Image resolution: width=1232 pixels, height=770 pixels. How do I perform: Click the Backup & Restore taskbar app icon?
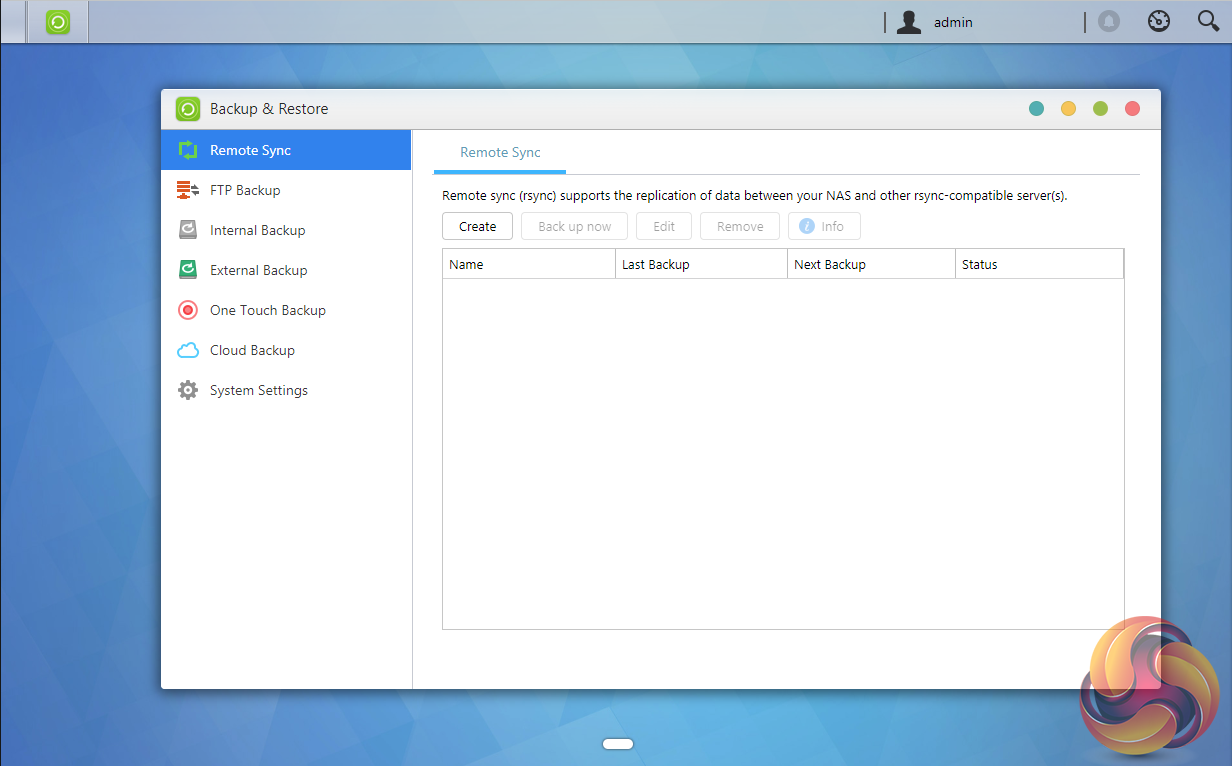(58, 22)
